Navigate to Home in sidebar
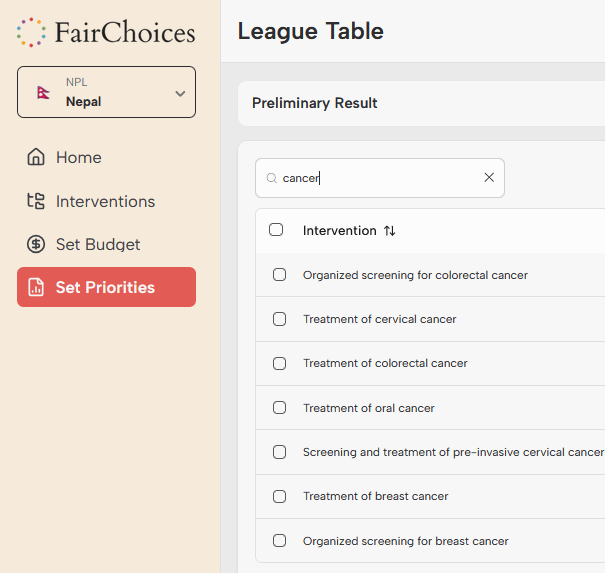The width and height of the screenshot is (605, 573). (78, 157)
